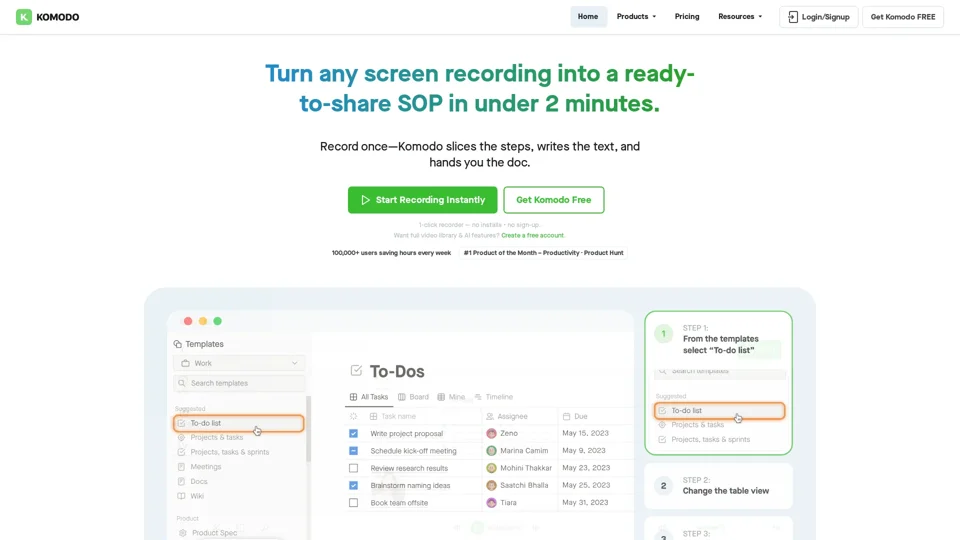The image size is (960, 540).
Task: Click the To-Dos title checkbox icon
Action: (356, 370)
